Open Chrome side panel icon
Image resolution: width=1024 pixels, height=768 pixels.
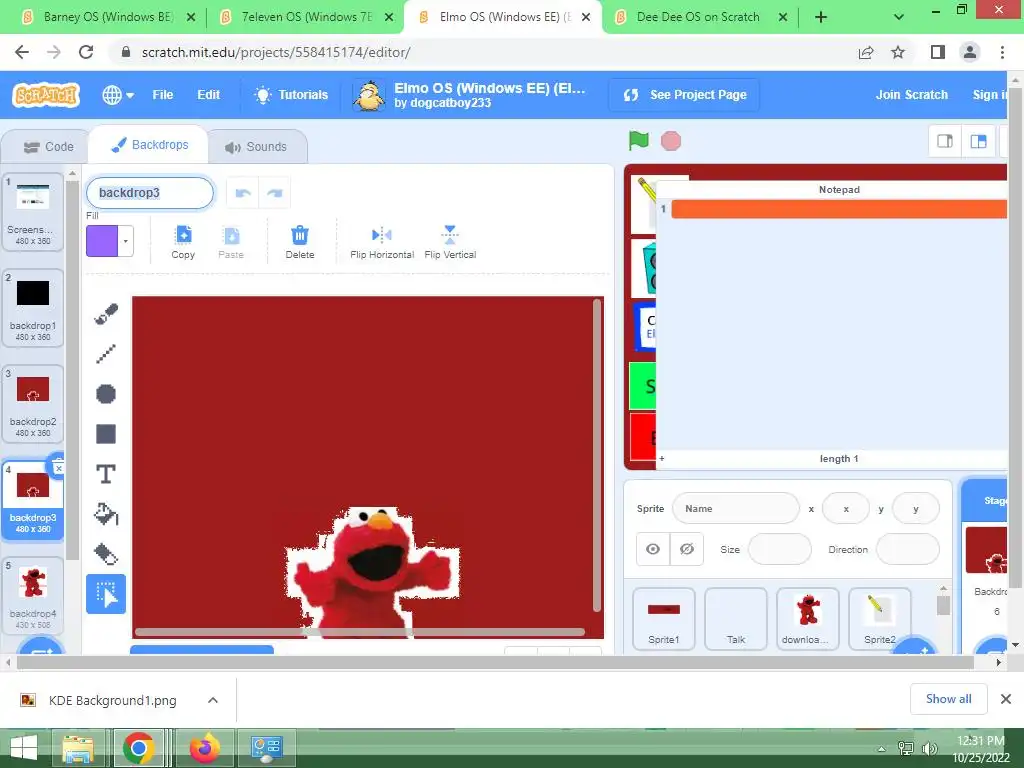[x=938, y=52]
